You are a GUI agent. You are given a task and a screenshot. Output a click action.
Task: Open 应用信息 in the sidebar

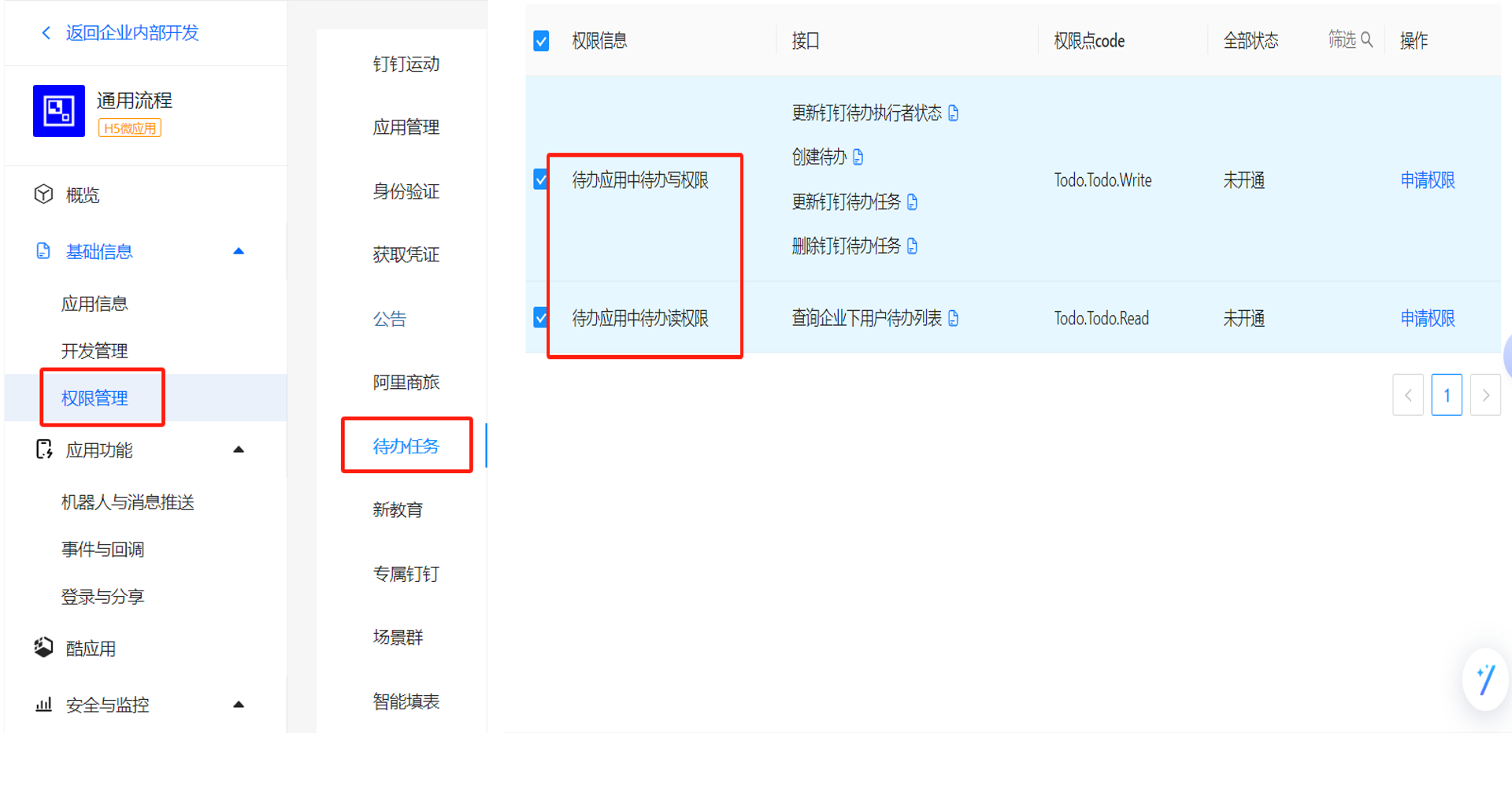coord(94,304)
